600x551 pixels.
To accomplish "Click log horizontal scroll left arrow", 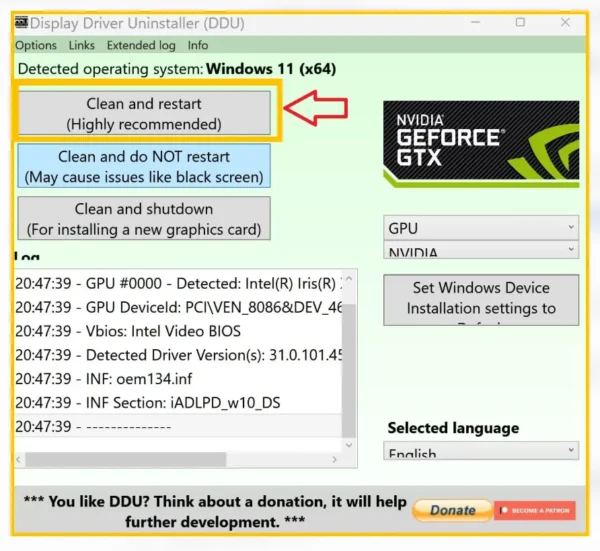I will tap(18, 459).
